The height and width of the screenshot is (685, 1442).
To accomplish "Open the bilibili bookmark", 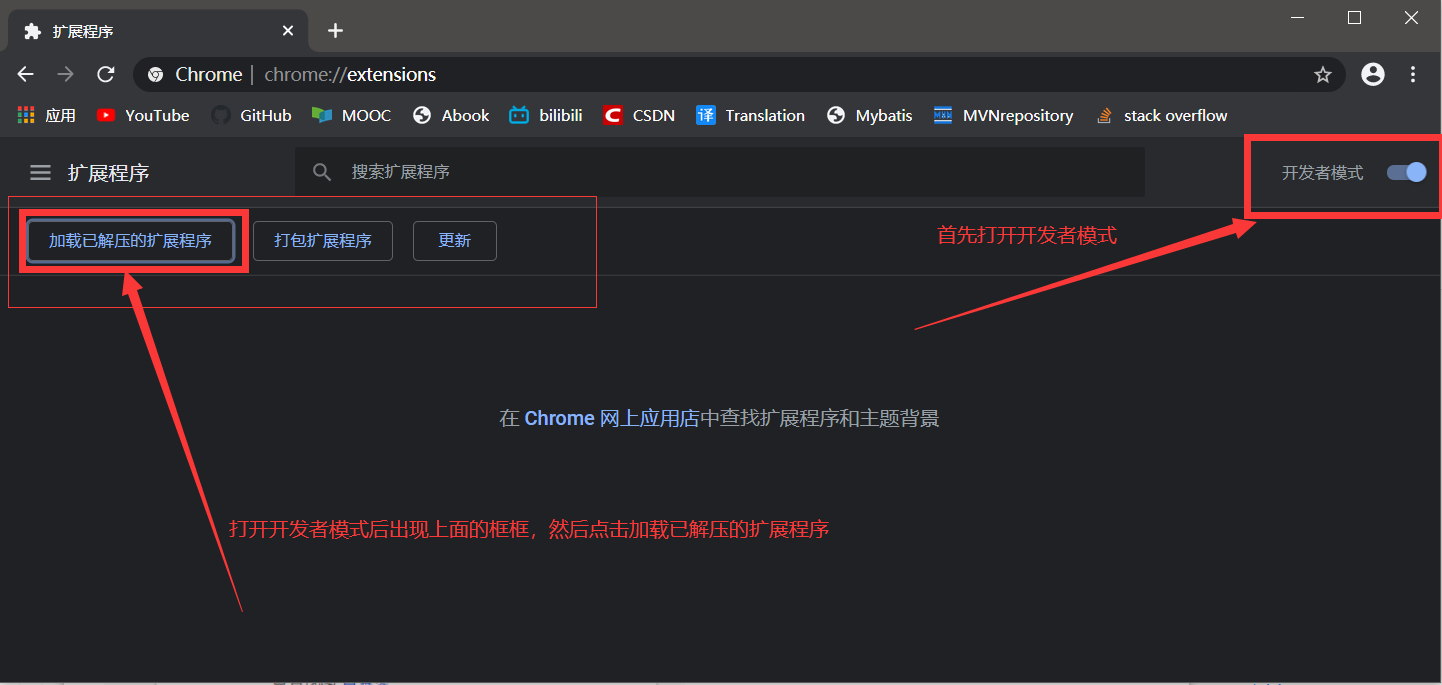I will [x=546, y=115].
